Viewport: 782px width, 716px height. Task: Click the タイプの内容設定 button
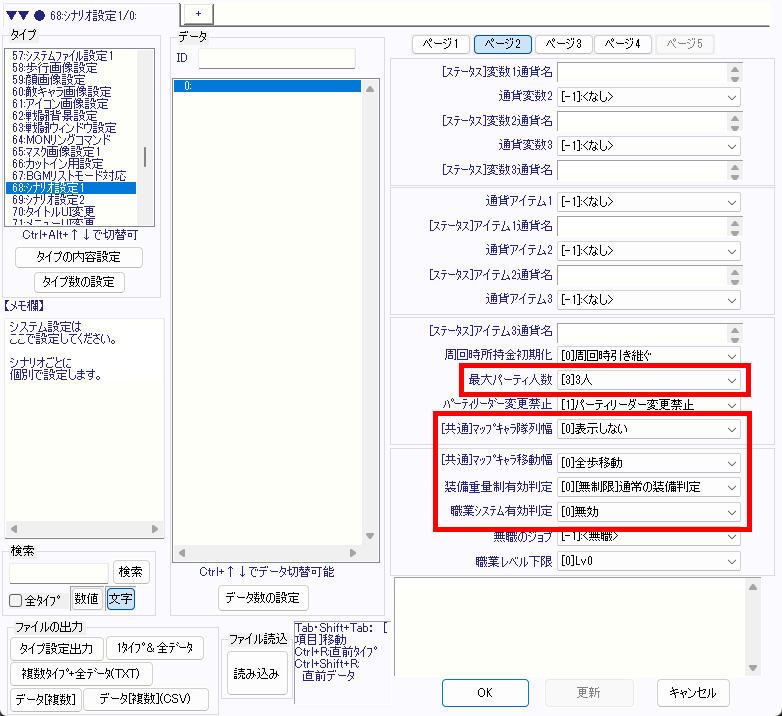(79, 257)
